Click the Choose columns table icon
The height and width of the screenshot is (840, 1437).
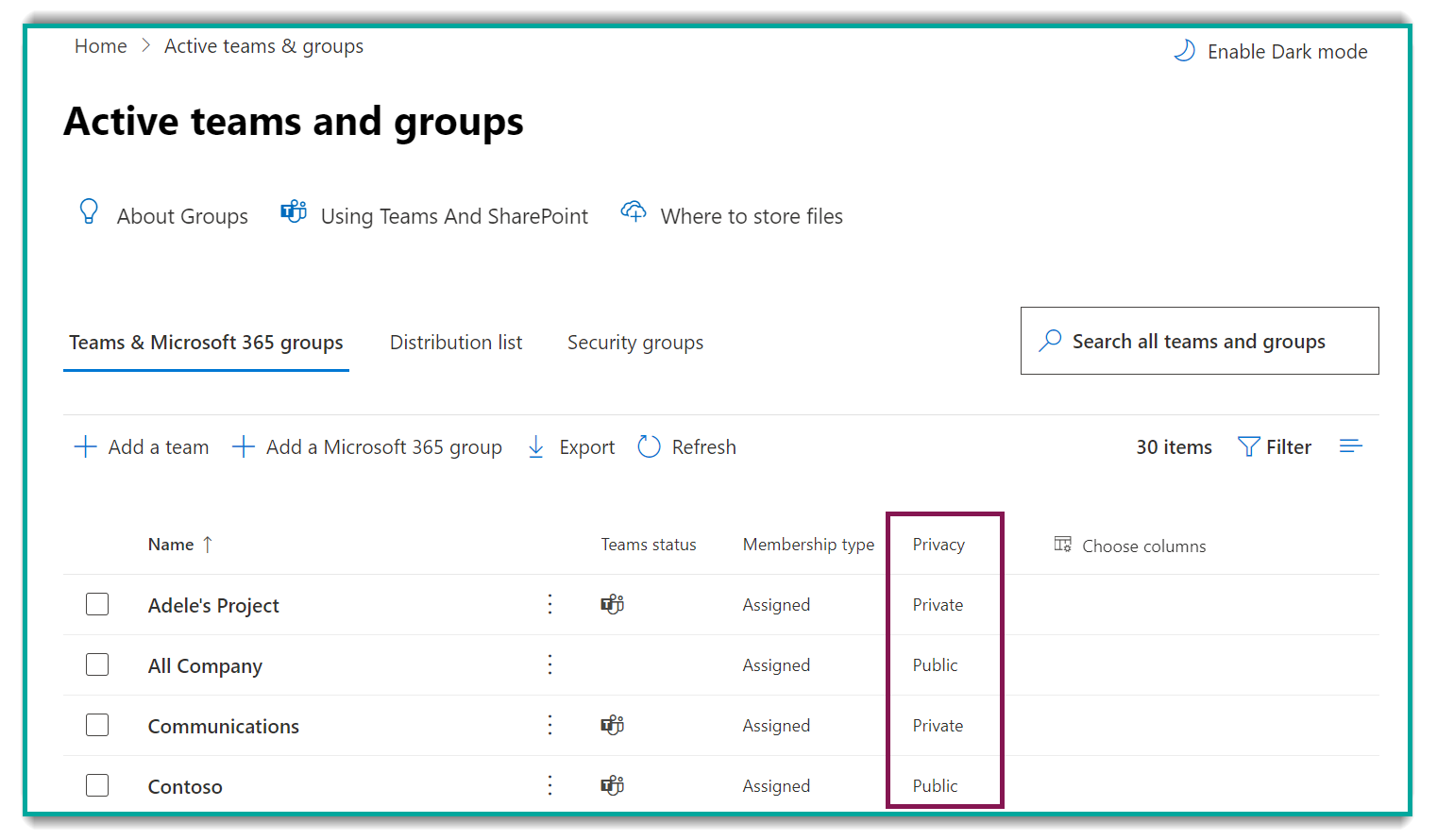click(x=1063, y=544)
